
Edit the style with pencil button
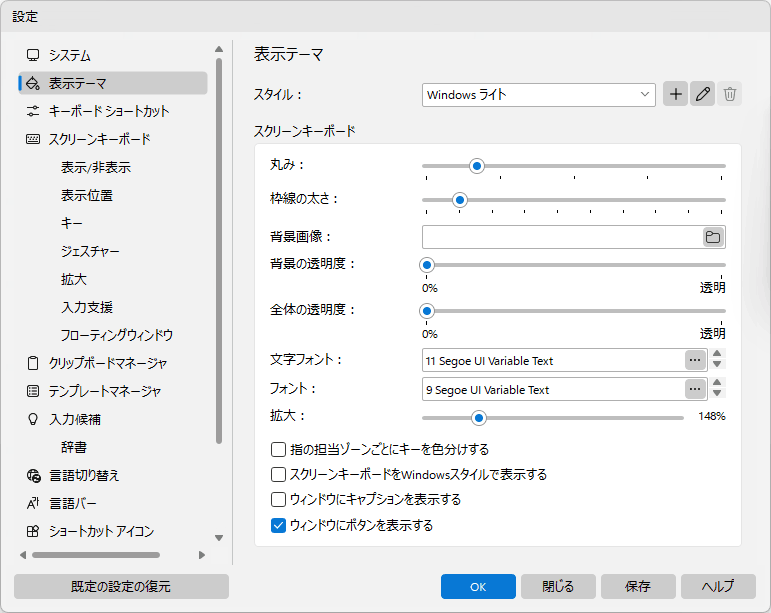(703, 94)
